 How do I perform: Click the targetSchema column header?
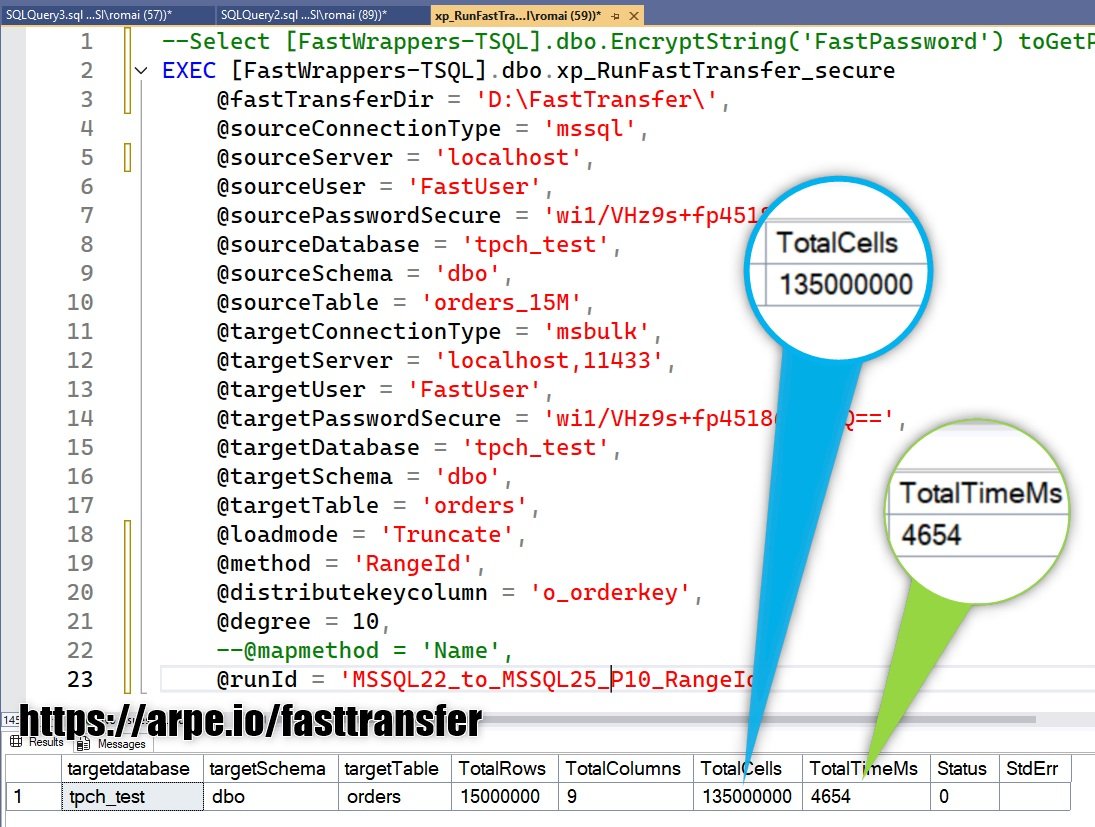click(271, 768)
